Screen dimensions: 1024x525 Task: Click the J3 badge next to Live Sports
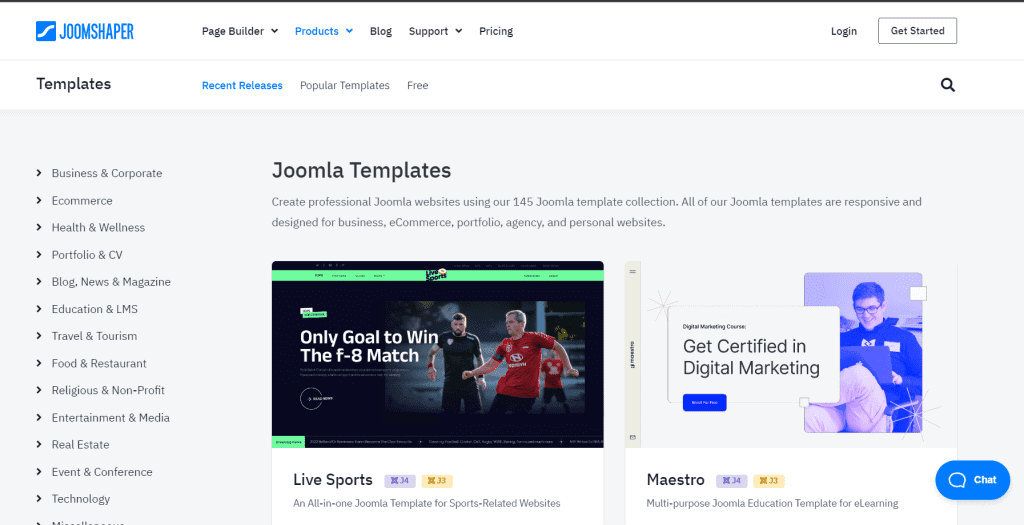click(437, 481)
